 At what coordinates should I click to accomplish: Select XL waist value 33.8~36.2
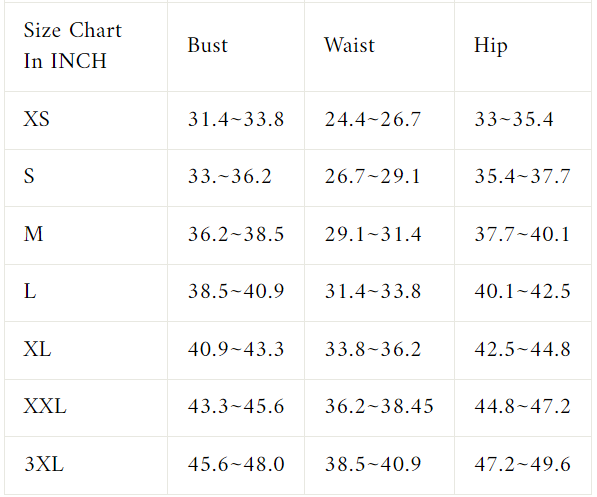click(x=373, y=349)
